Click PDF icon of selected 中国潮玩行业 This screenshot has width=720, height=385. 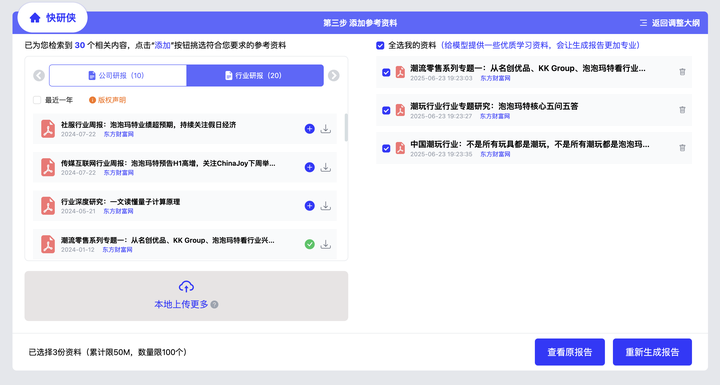pyautogui.click(x=400, y=148)
